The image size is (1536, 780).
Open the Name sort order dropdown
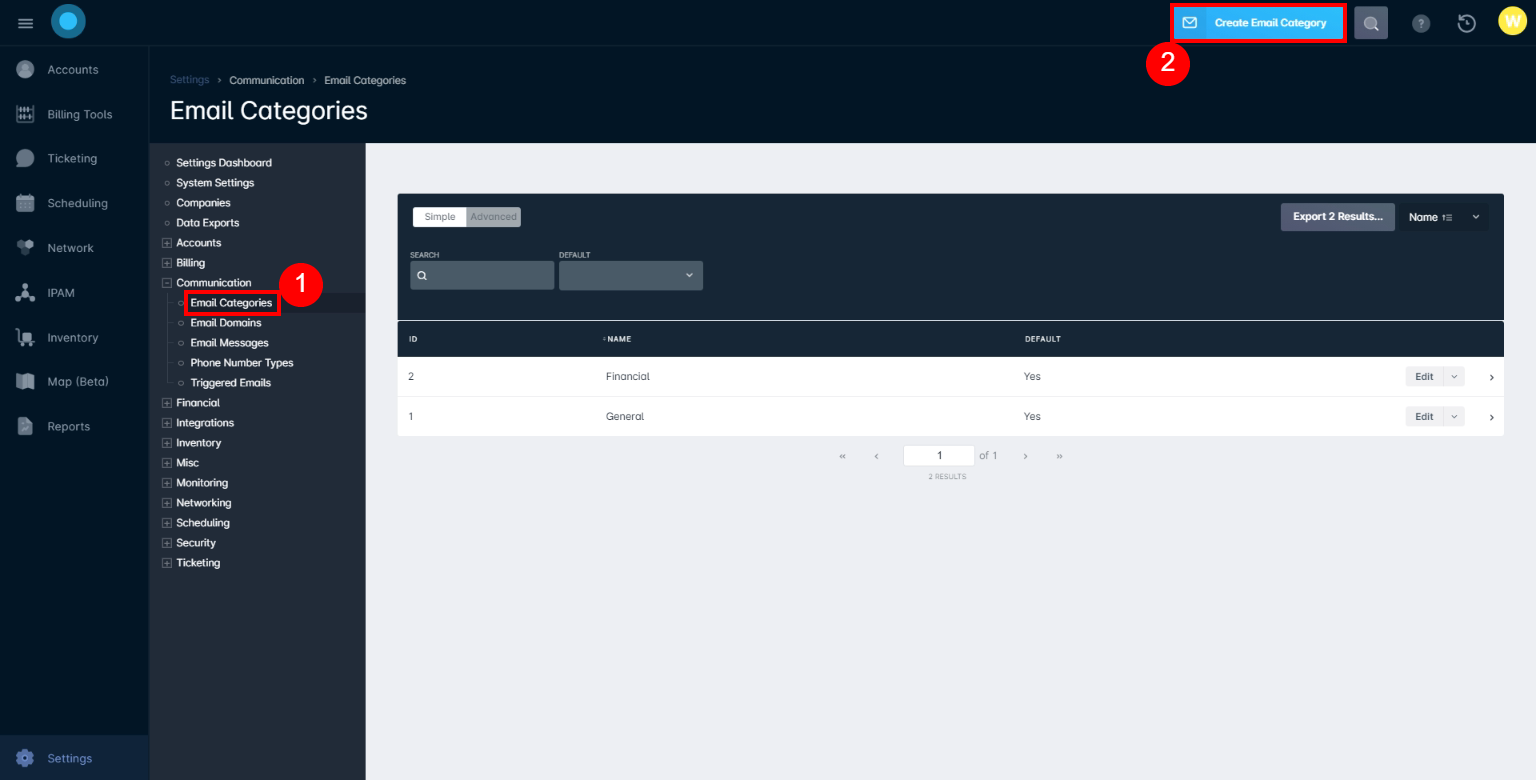[1443, 216]
